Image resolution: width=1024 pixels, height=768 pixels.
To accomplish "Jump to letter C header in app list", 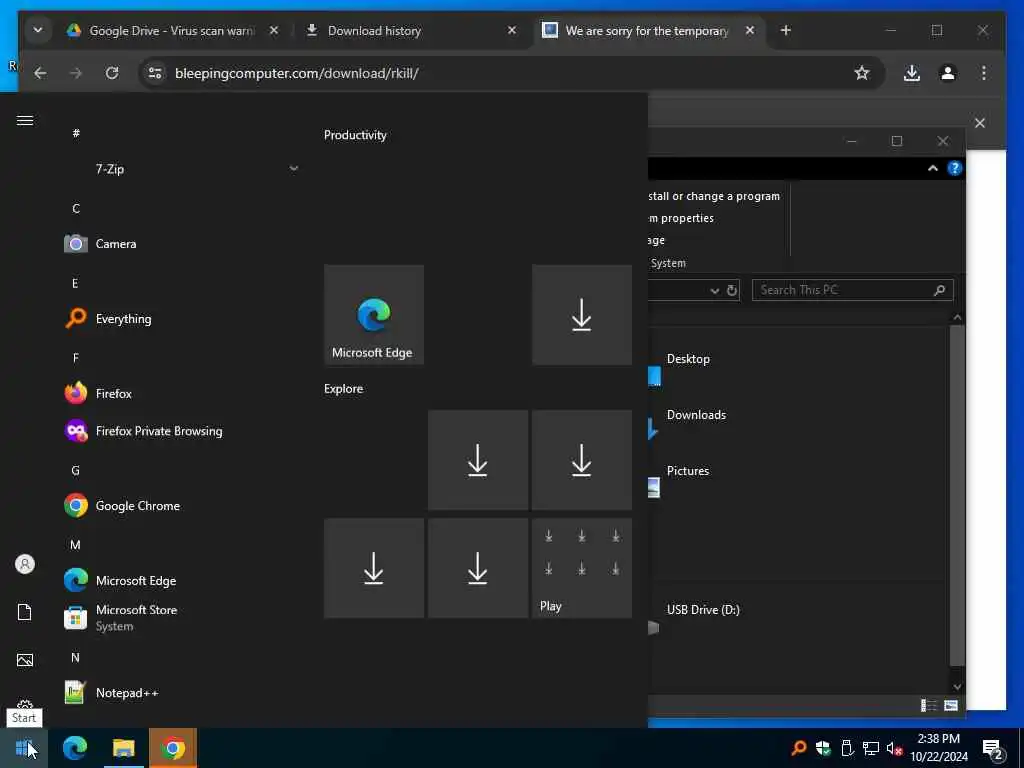I will coord(76,208).
